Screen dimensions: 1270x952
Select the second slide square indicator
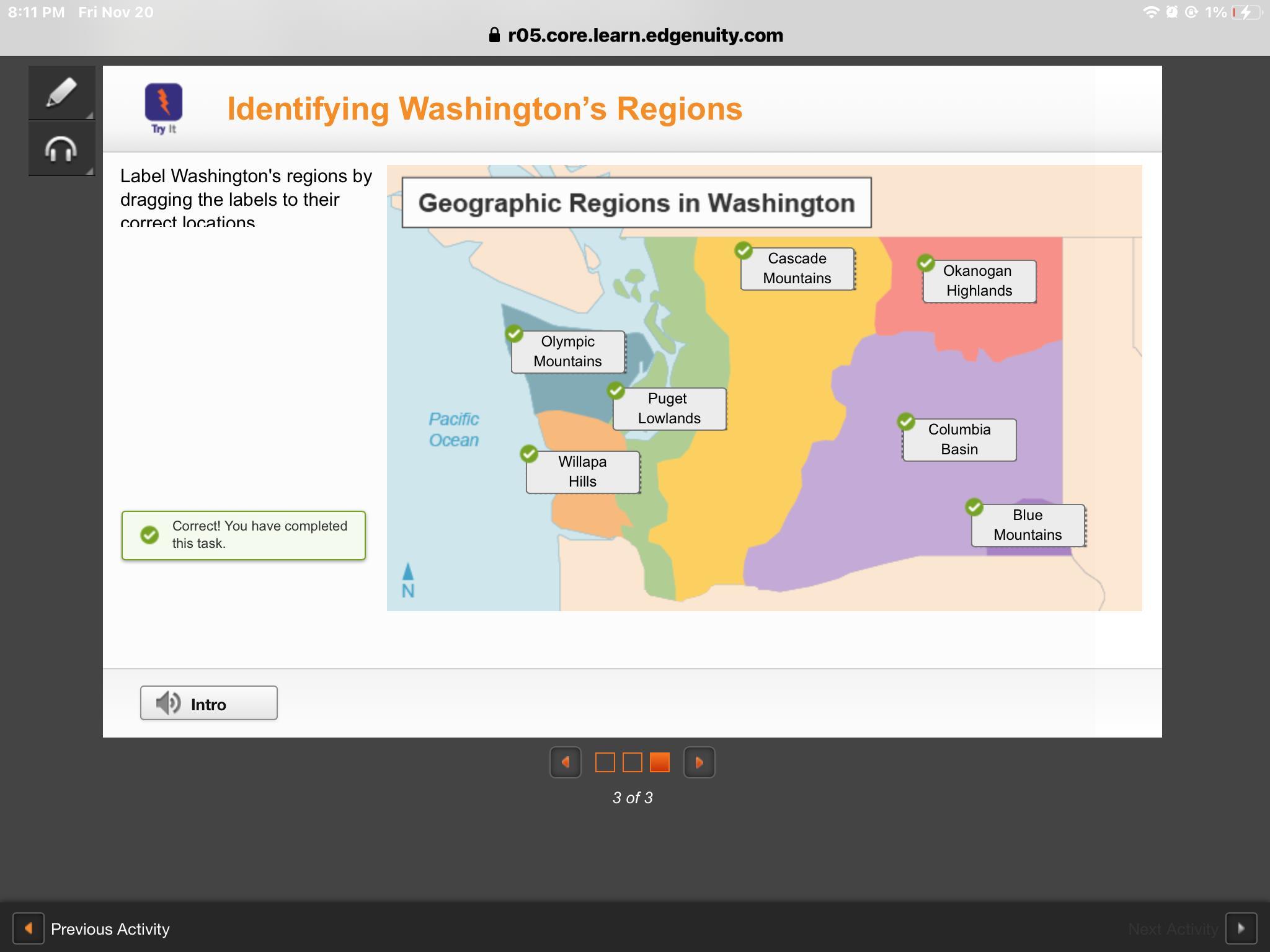(632, 762)
